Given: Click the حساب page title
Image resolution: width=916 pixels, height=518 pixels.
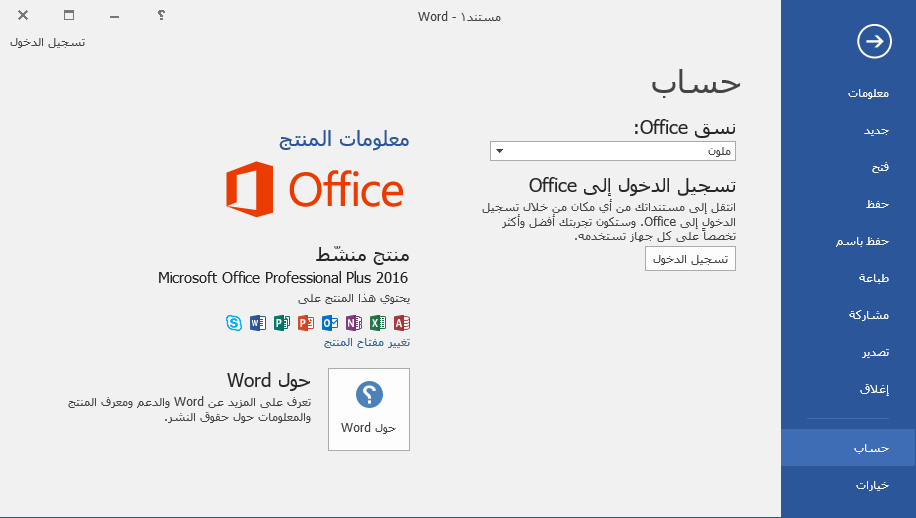Looking at the screenshot, I should (x=696, y=81).
